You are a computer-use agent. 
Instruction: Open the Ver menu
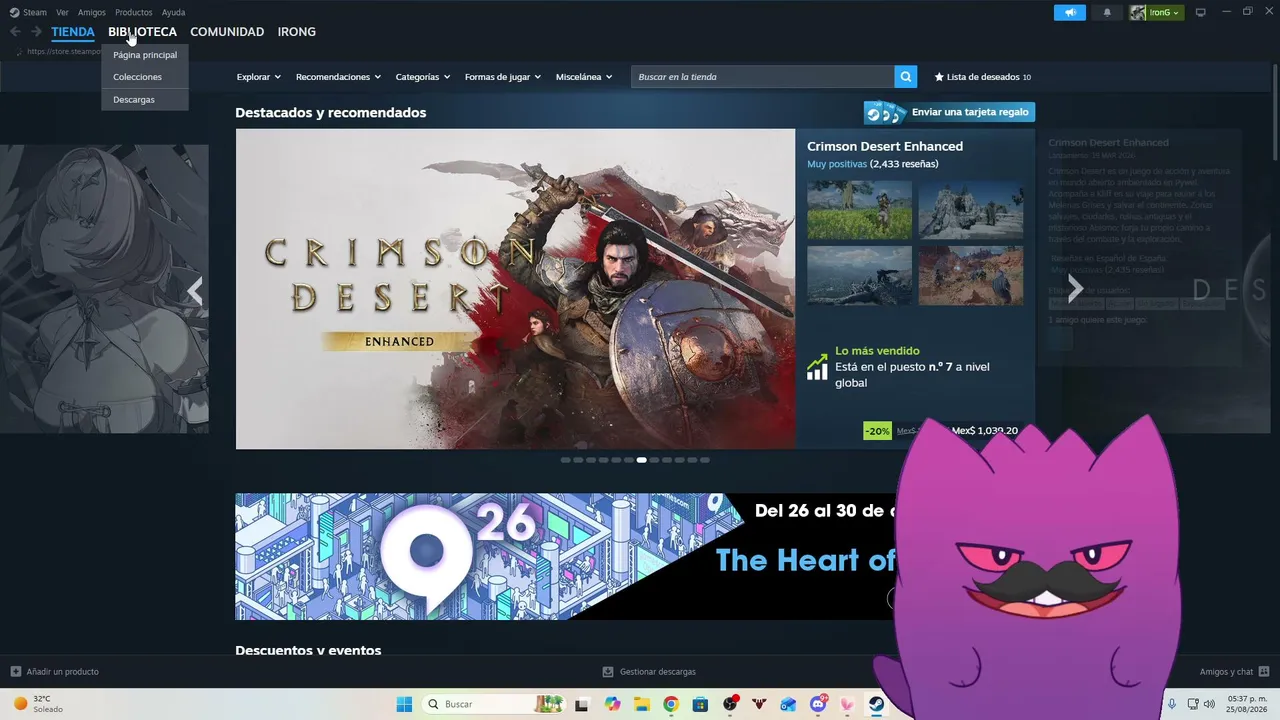click(62, 12)
